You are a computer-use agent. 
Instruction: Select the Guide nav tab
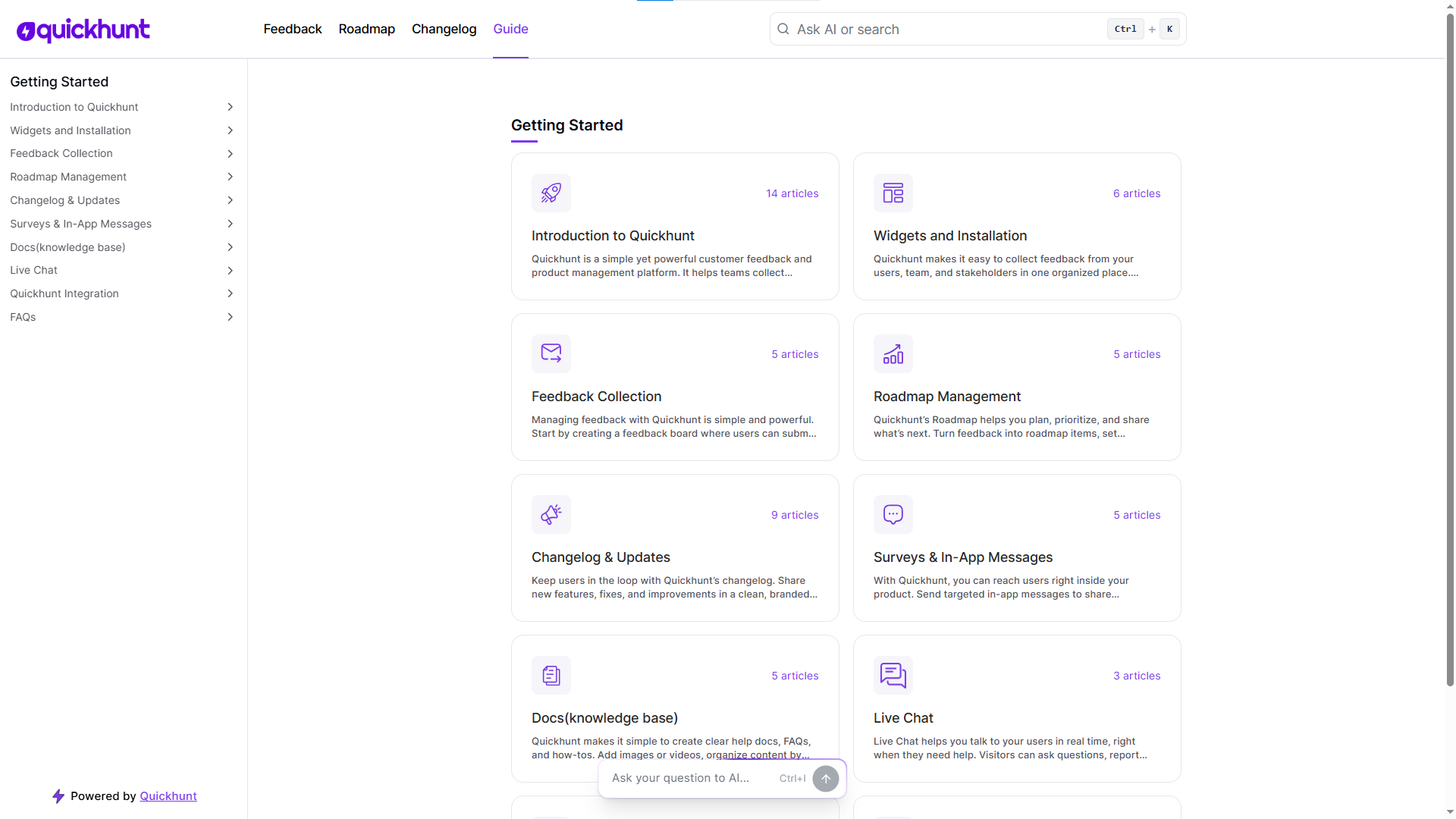point(510,29)
